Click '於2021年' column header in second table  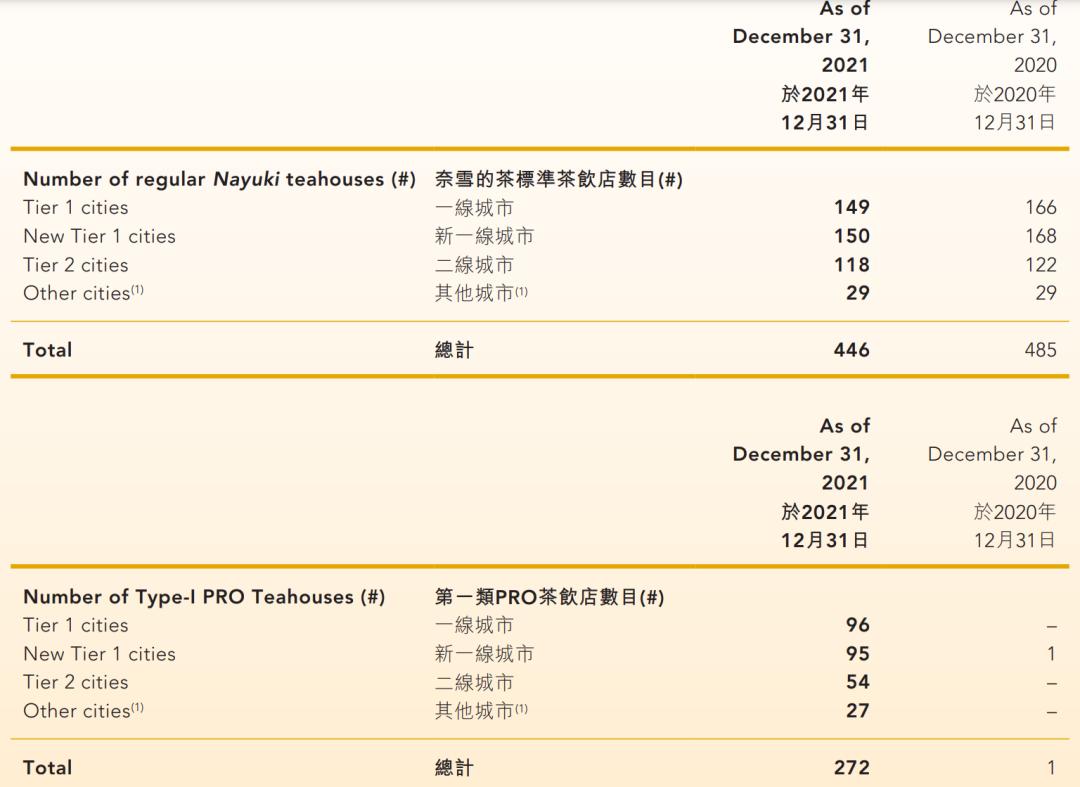(x=824, y=512)
